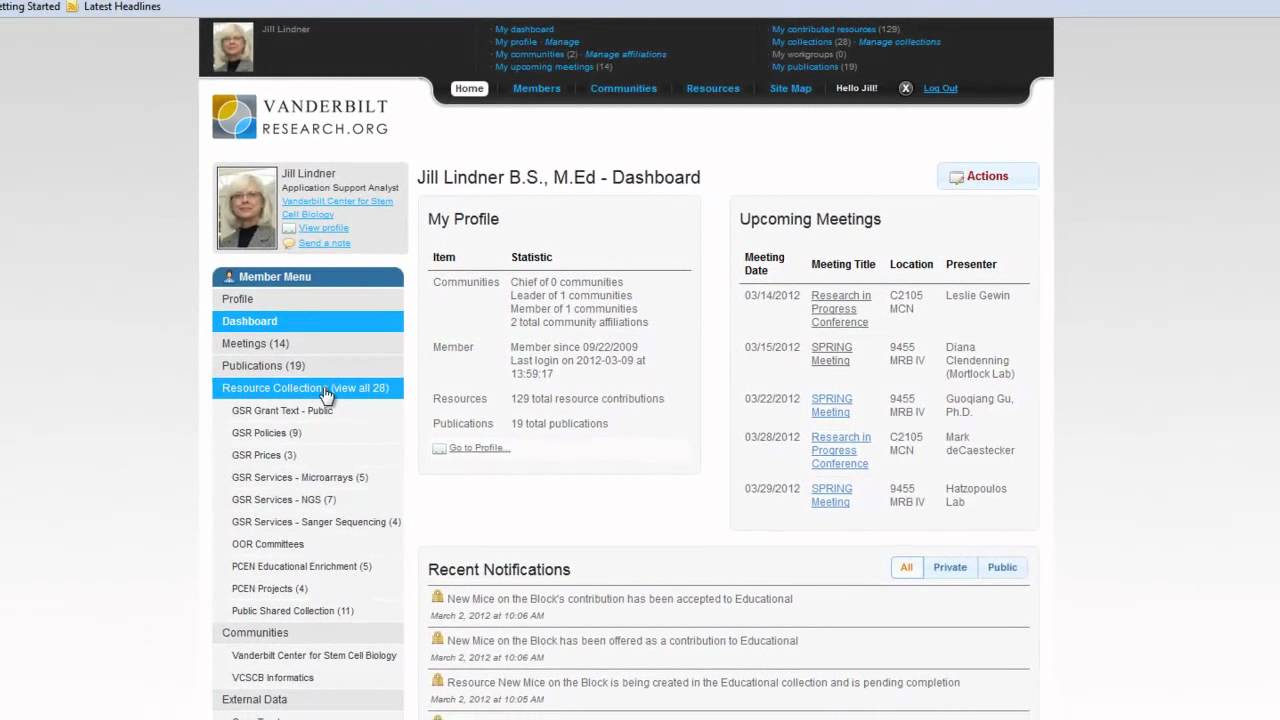1280x720 pixels.
Task: Click Manage affiliations link
Action: click(x=626, y=54)
